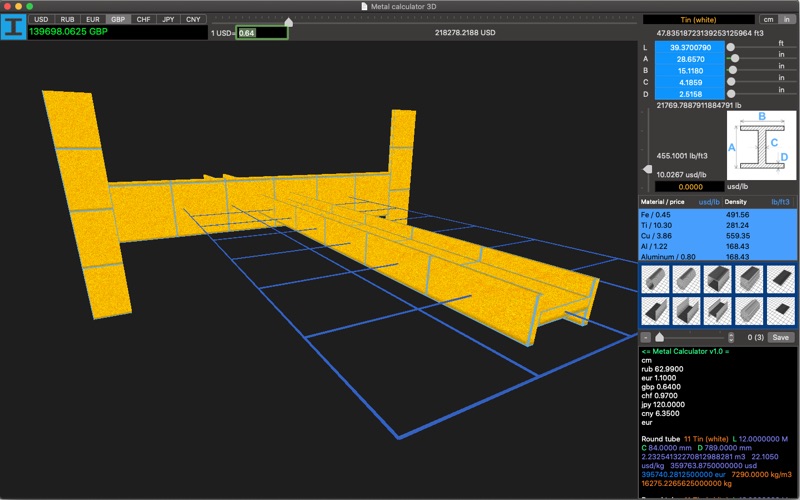Screen dimensions: 800x500
Task: Click the custom price field 0.0000
Action: (x=690, y=187)
